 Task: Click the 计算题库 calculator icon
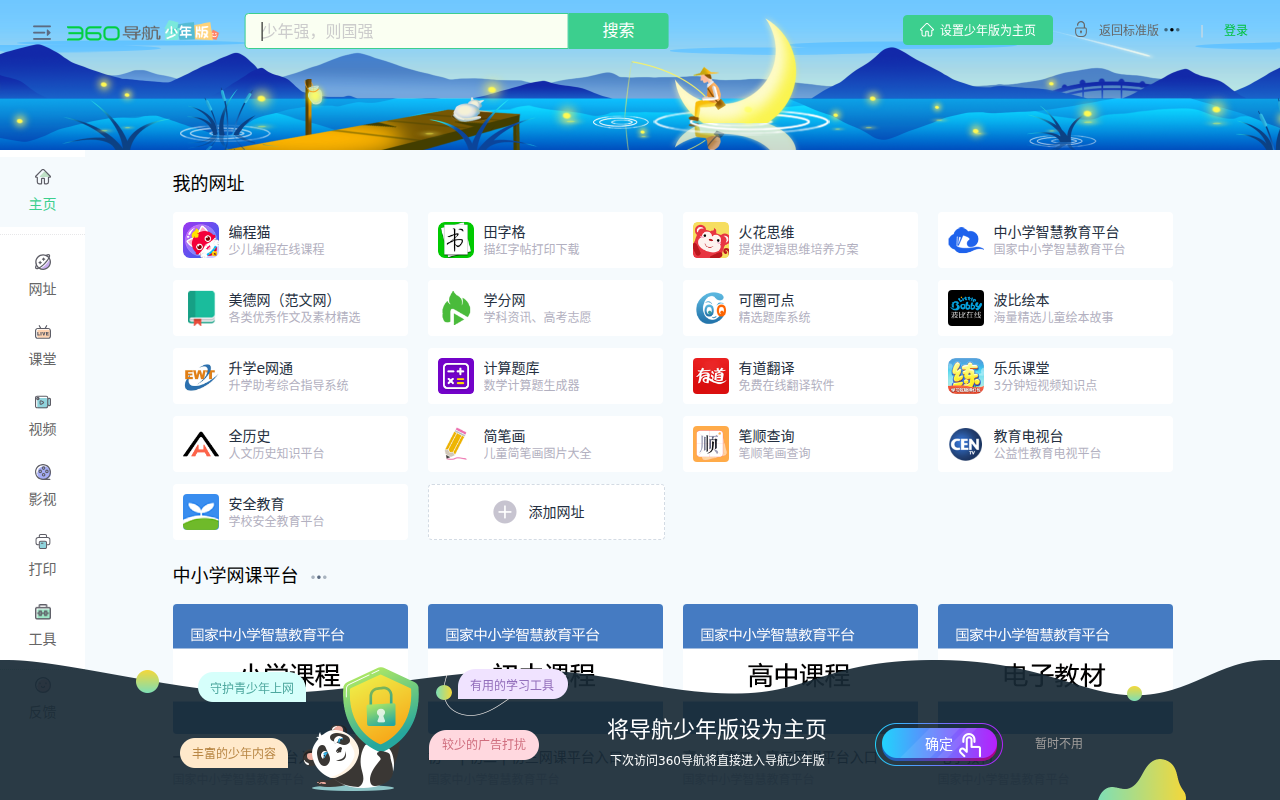tap(456, 376)
